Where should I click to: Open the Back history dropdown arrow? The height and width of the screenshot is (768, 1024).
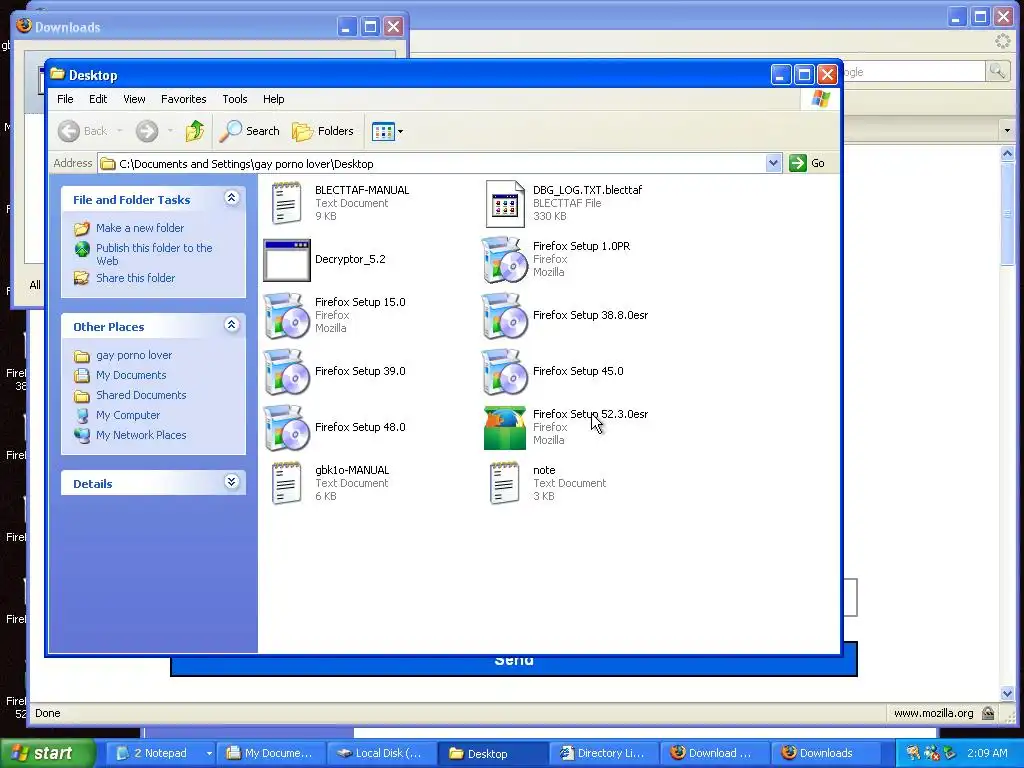(x=120, y=131)
